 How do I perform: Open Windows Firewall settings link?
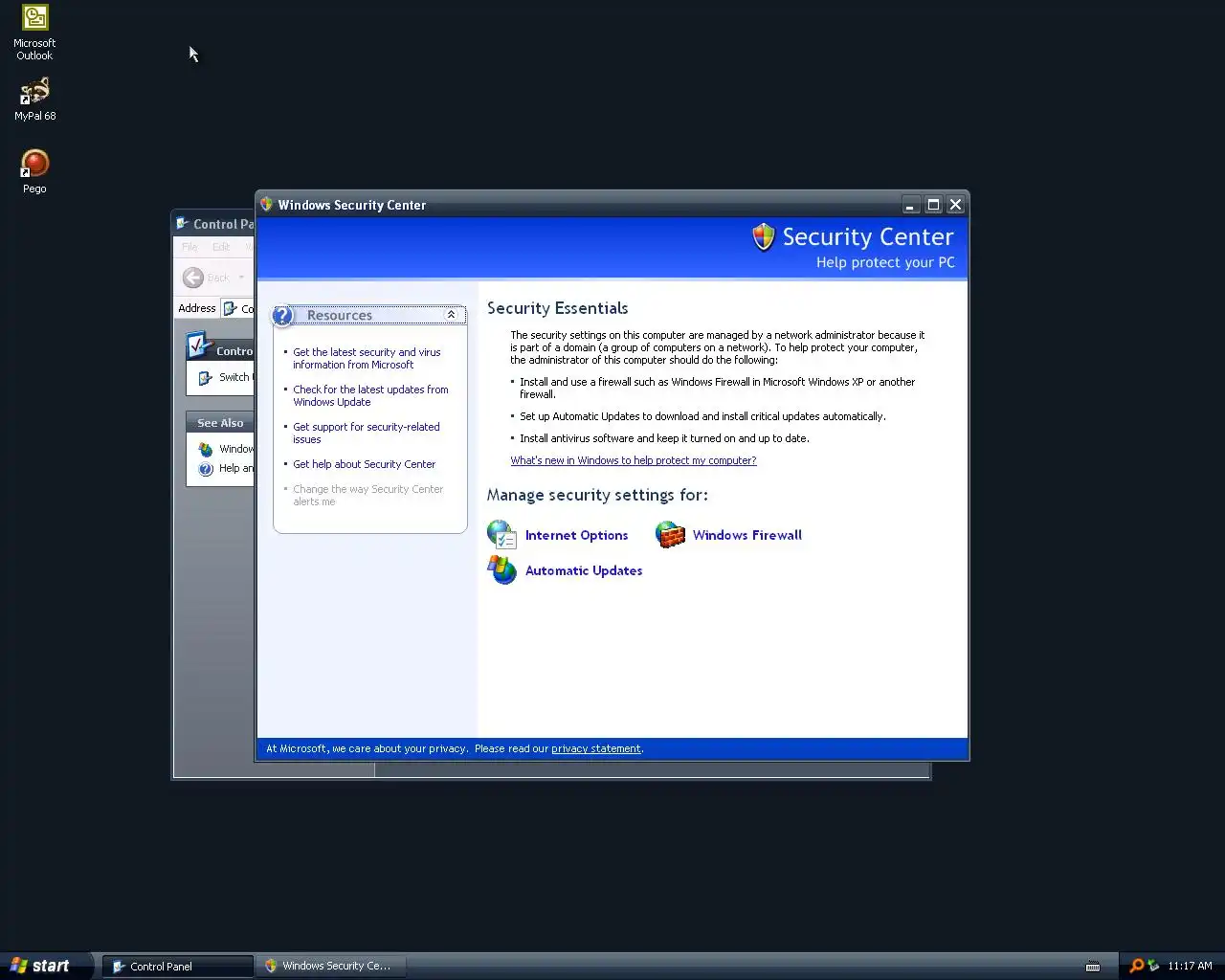(x=747, y=535)
